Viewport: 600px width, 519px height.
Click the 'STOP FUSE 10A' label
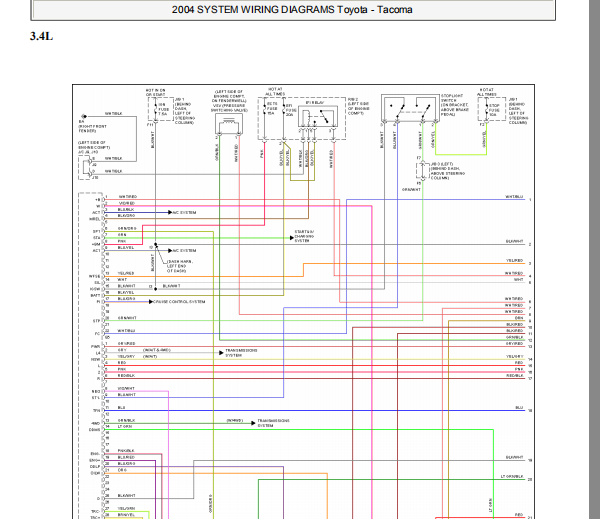coord(494,110)
